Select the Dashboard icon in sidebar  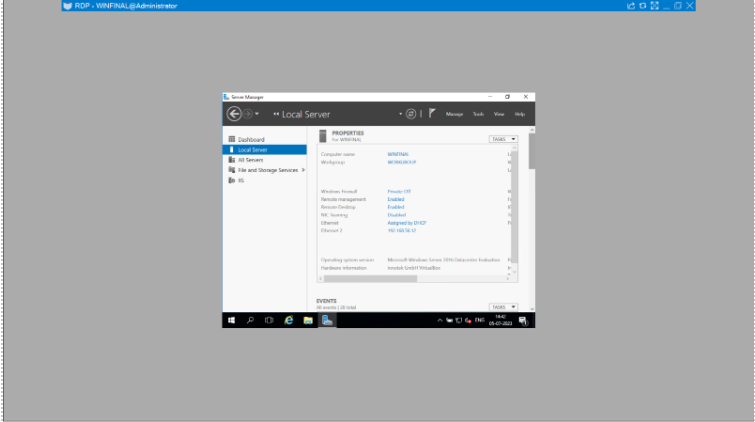[232, 139]
